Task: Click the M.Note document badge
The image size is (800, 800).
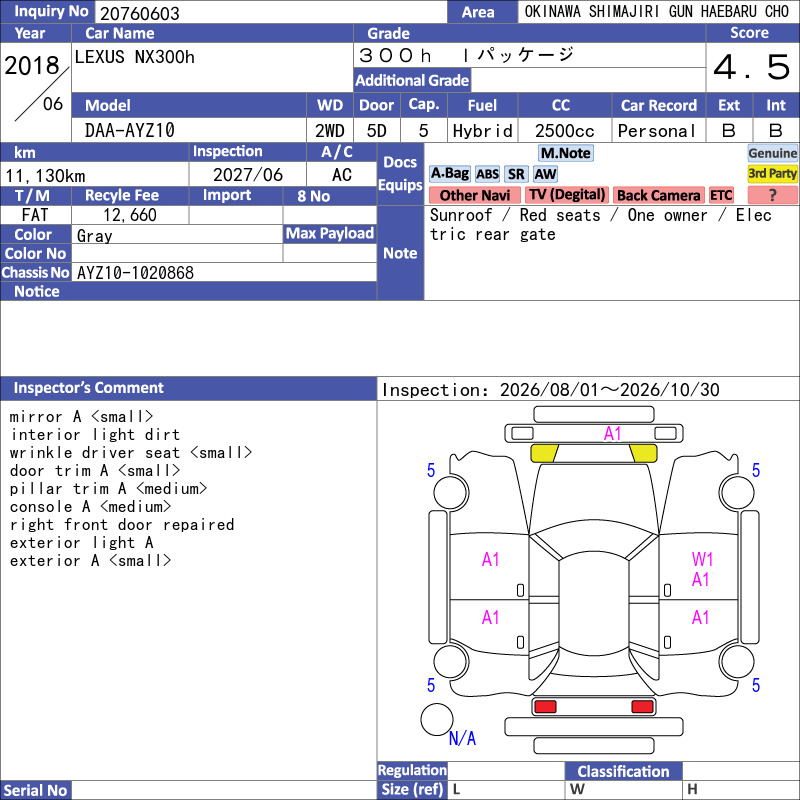Action: pos(565,153)
